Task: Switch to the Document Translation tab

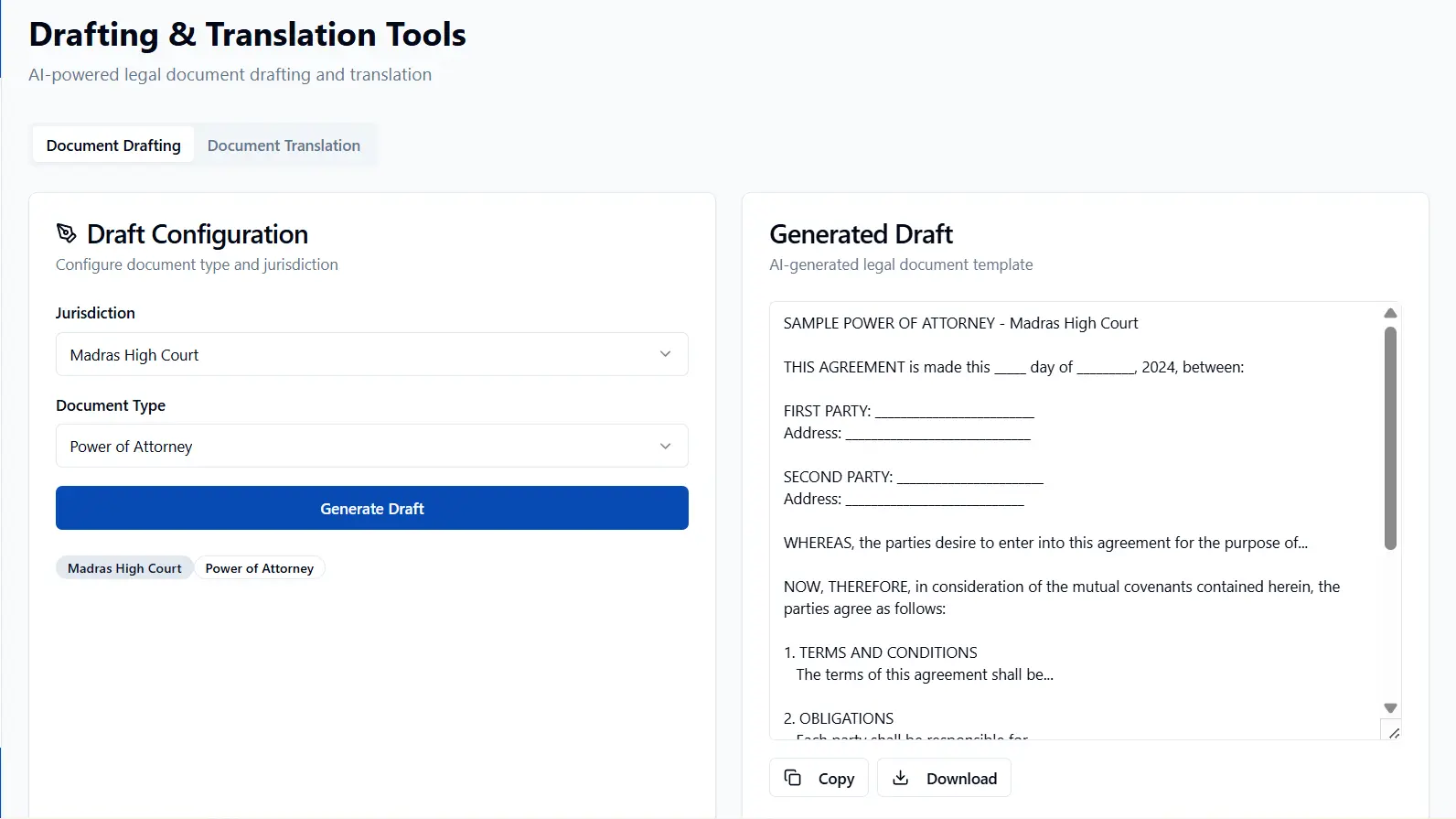Action: pos(284,145)
